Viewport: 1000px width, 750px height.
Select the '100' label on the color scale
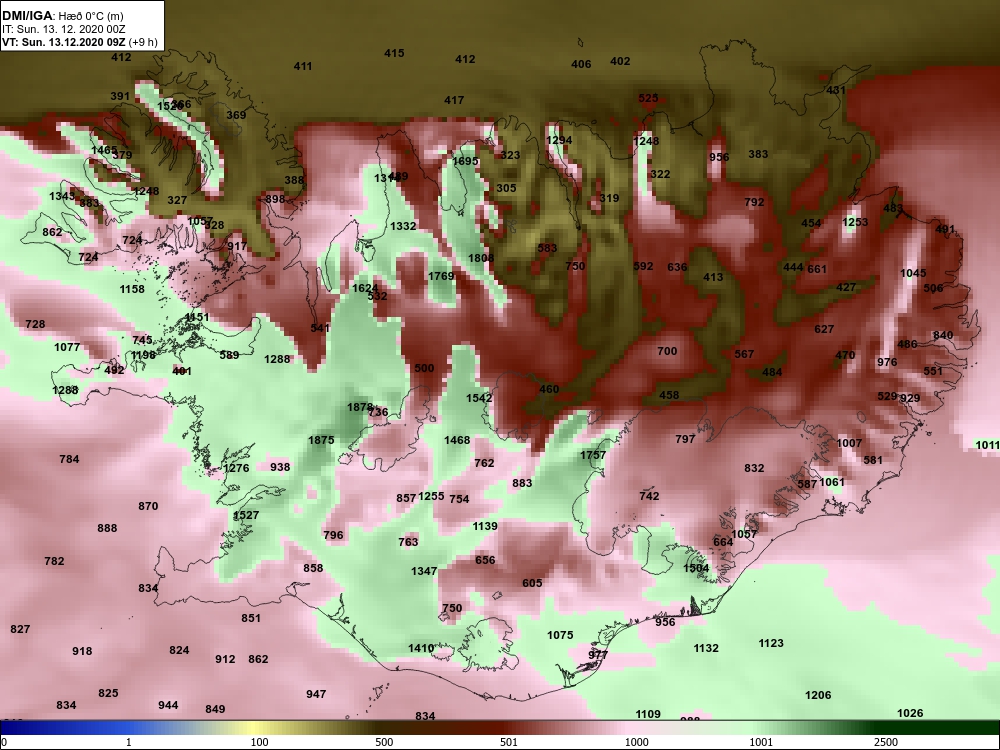coord(260,742)
